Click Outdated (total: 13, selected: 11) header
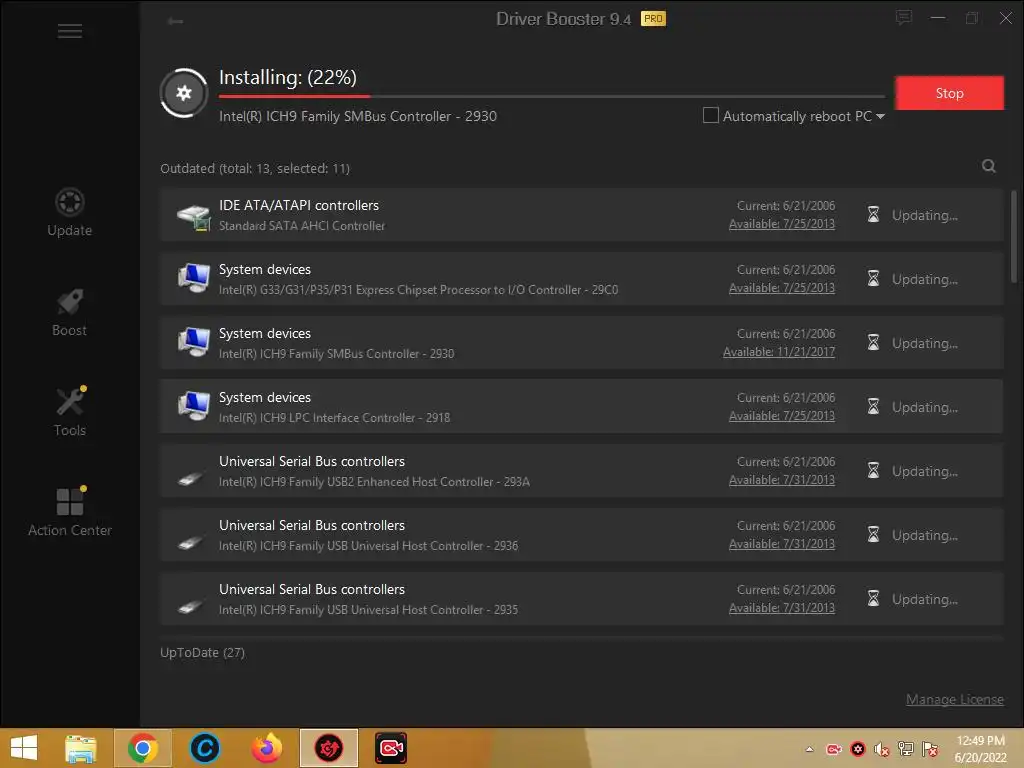The width and height of the screenshot is (1024, 768). (255, 168)
